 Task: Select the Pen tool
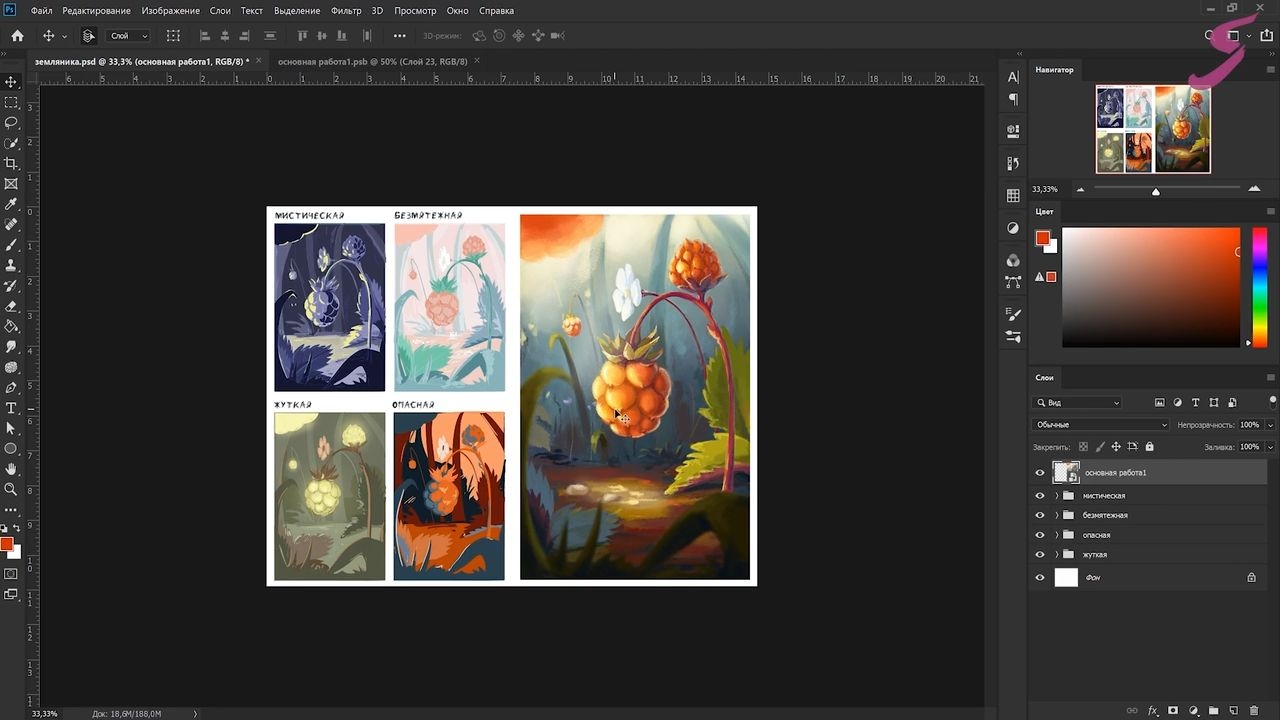pos(11,387)
